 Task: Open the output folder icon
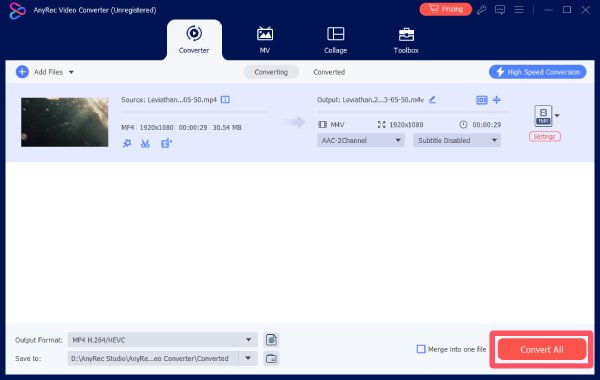click(271, 359)
